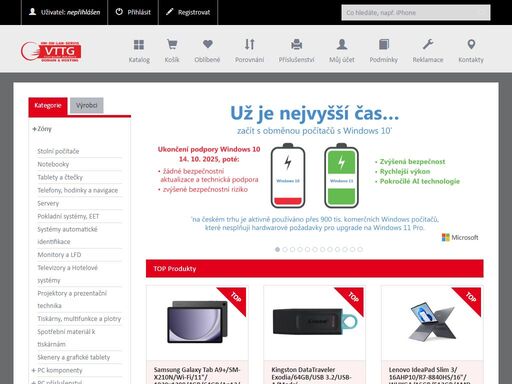Open Lenovo IdeaPad Slim 3 title link
512x384 pixels.
(x=430, y=375)
